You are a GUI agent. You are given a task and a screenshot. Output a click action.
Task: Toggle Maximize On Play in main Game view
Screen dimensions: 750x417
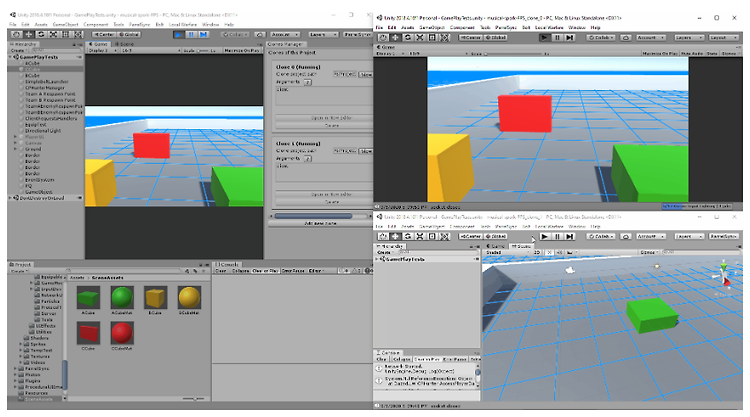pos(242,50)
